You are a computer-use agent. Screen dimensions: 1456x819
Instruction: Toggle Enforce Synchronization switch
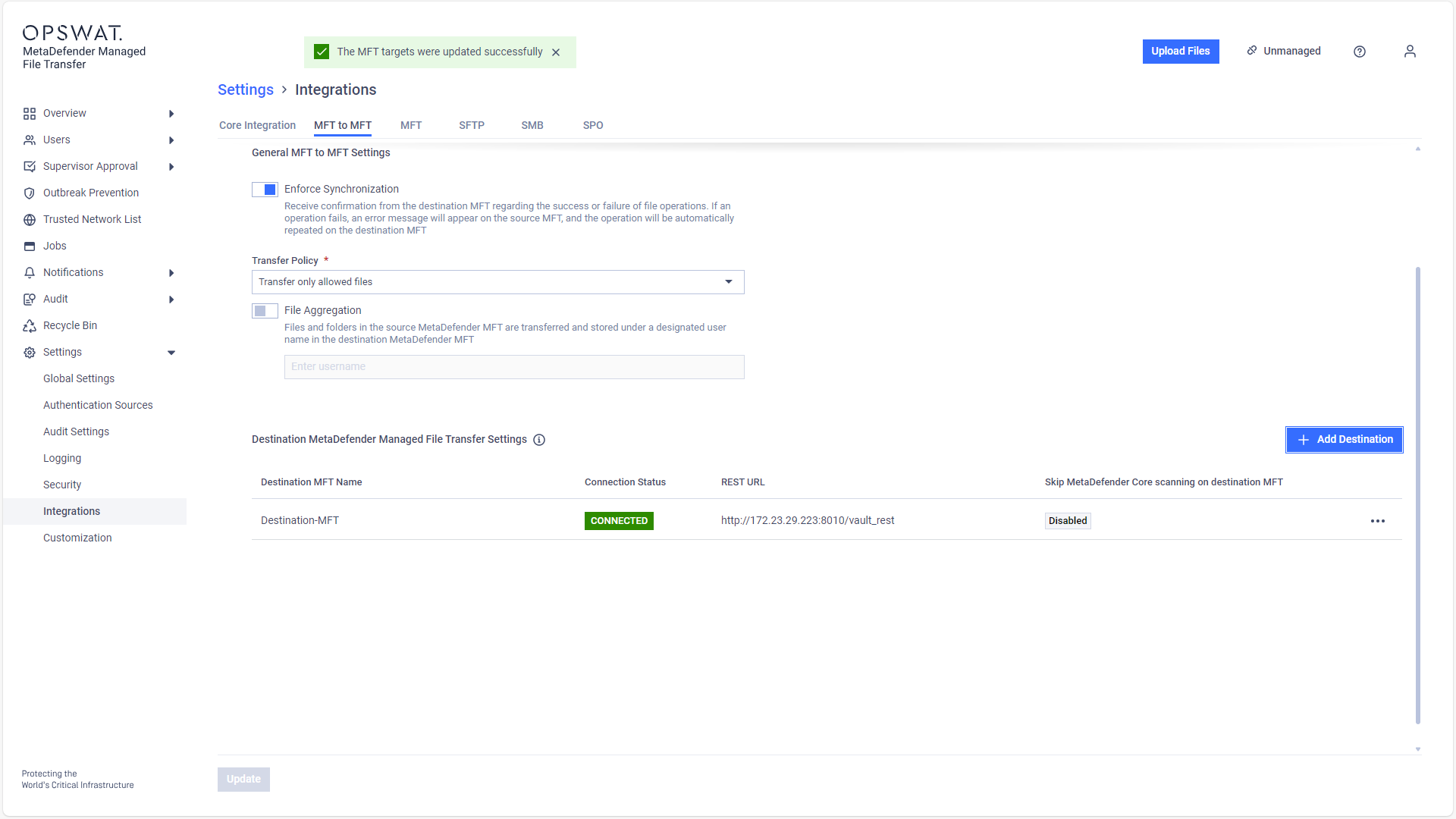point(265,190)
